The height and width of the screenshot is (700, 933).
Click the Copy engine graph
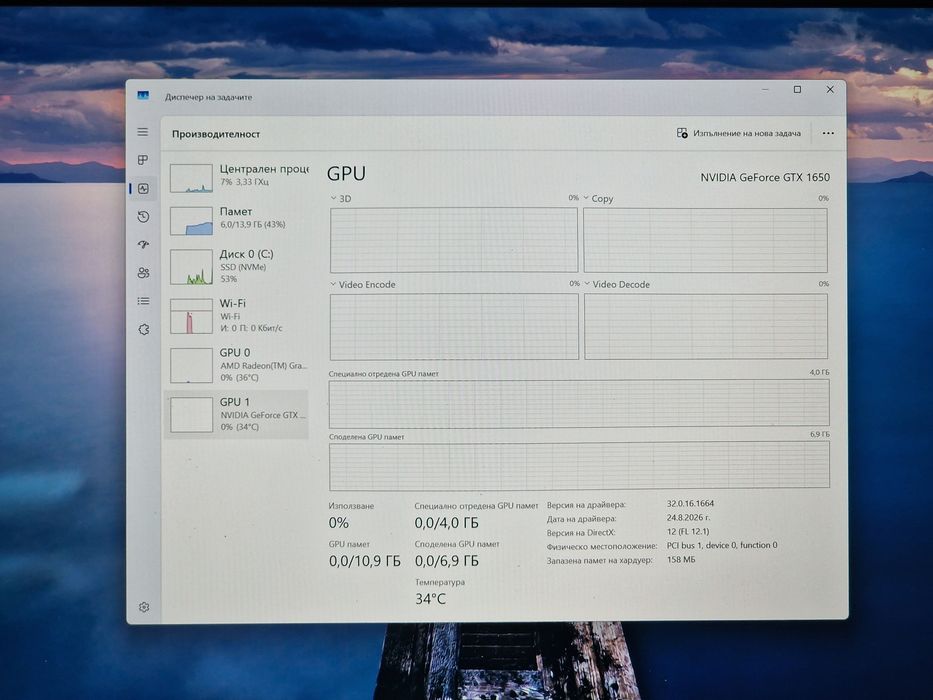705,240
